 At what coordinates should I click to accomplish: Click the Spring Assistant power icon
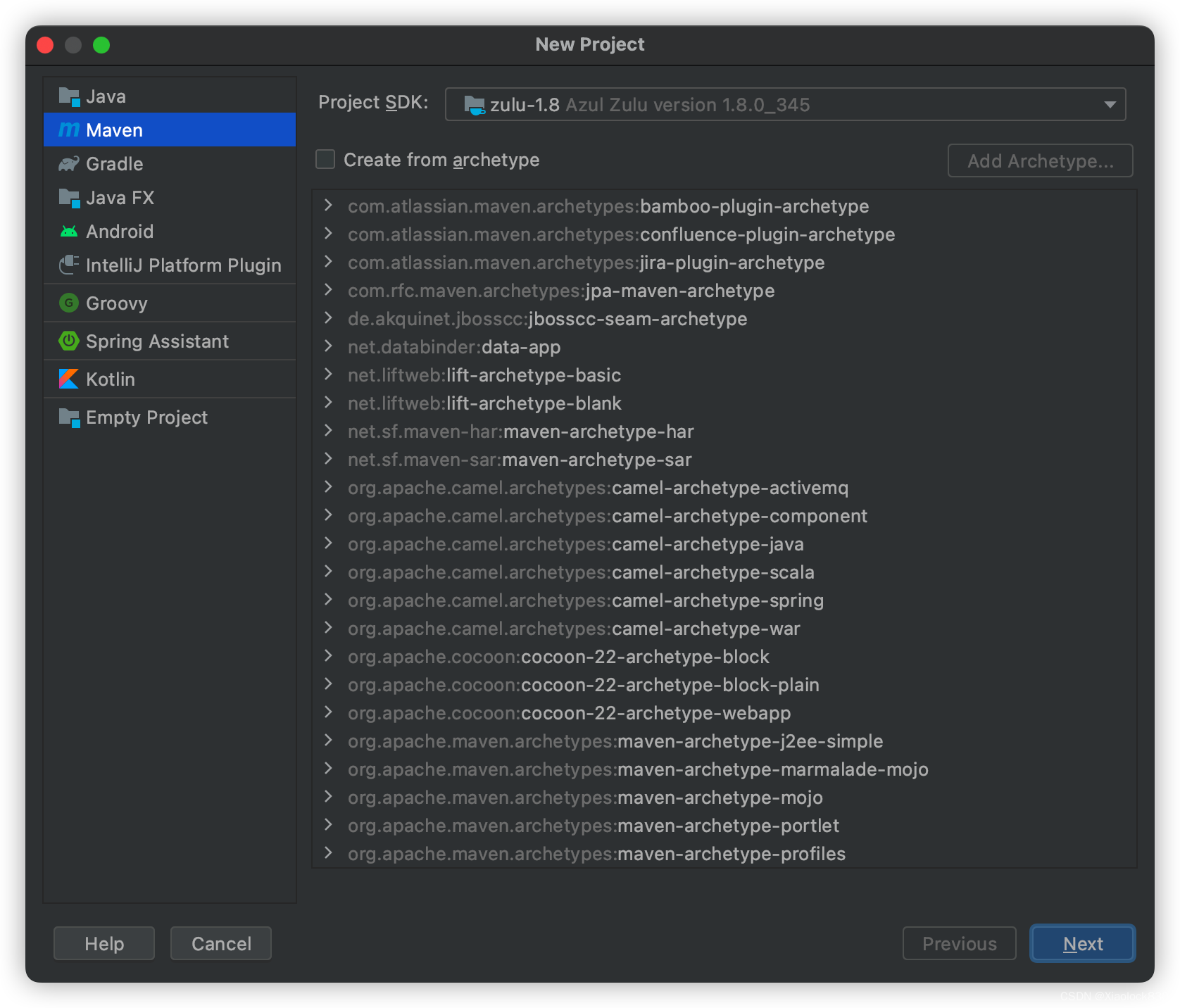(69, 341)
